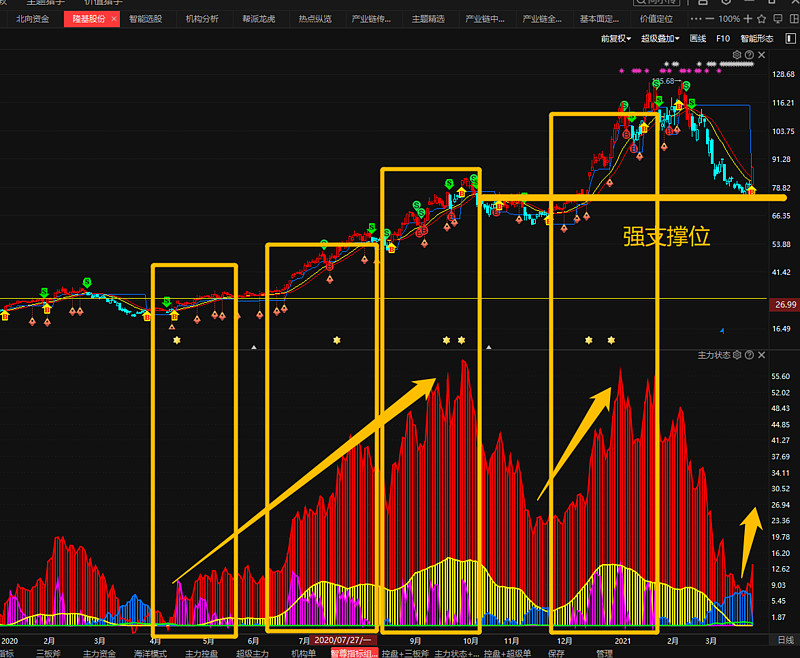The width and height of the screenshot is (800, 658).
Task: Expand the 前复权 dropdown
Action: click(x=616, y=39)
